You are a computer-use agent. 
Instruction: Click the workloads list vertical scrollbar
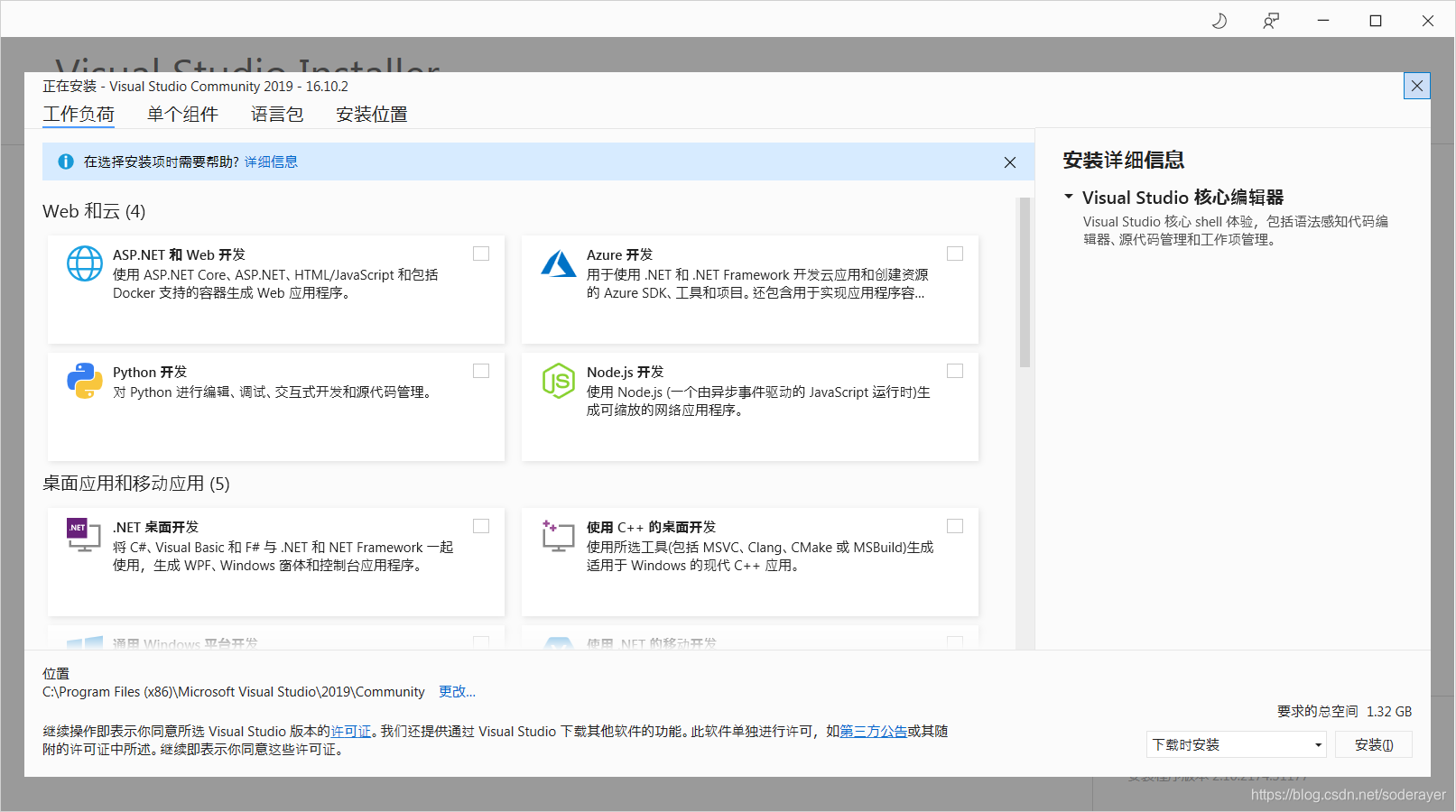[1025, 282]
